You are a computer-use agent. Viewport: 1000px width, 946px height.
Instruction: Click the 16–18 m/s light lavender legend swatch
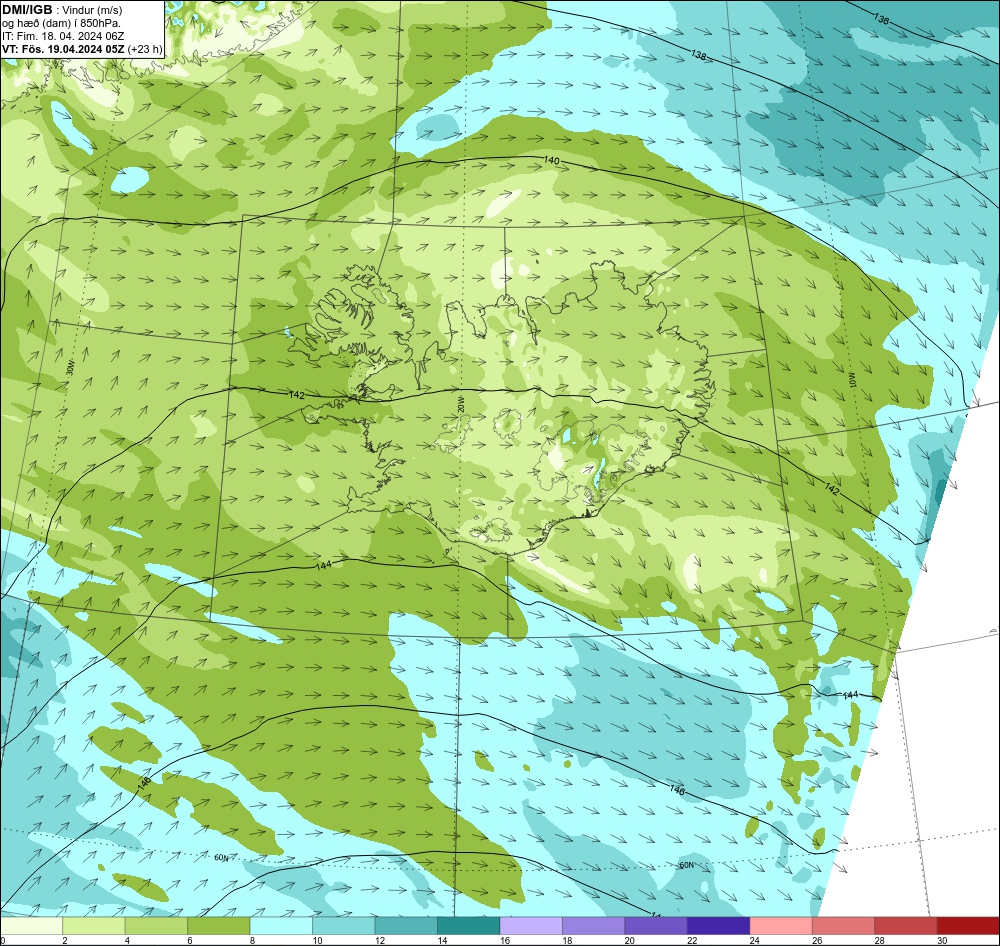click(x=531, y=926)
